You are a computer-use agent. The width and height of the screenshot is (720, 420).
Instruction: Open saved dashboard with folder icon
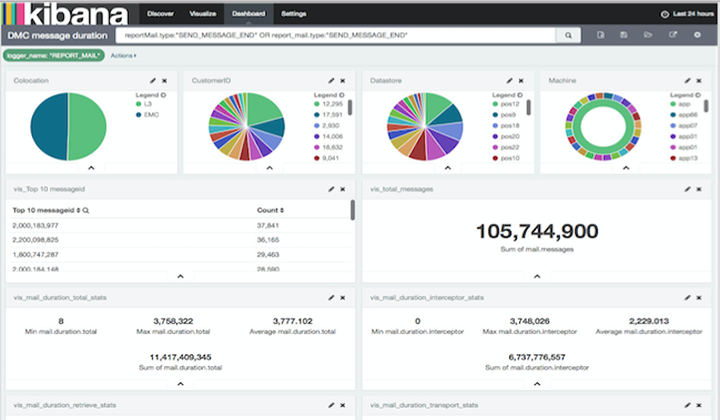[x=647, y=35]
